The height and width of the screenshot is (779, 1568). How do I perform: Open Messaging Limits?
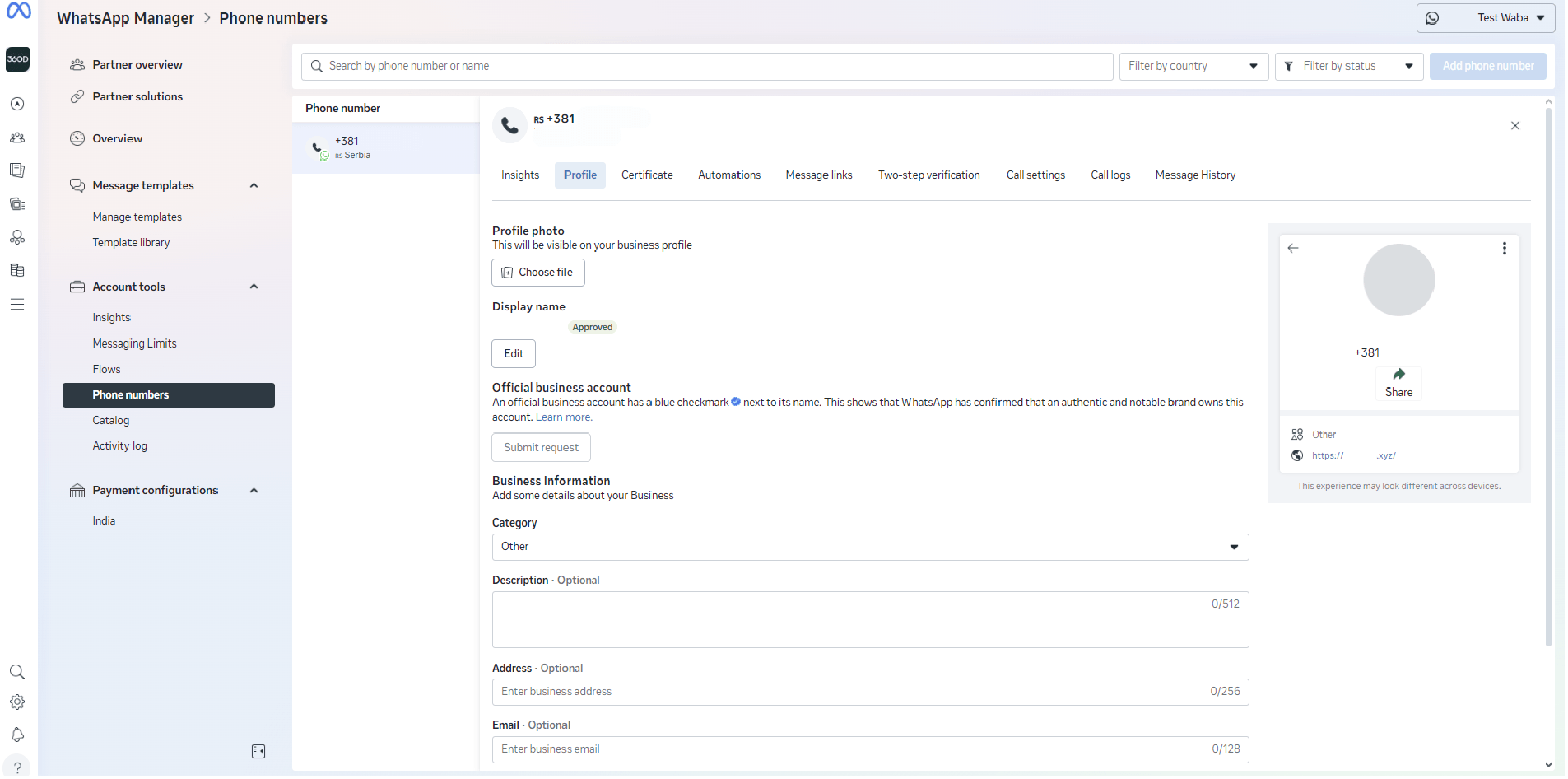pyautogui.click(x=134, y=343)
